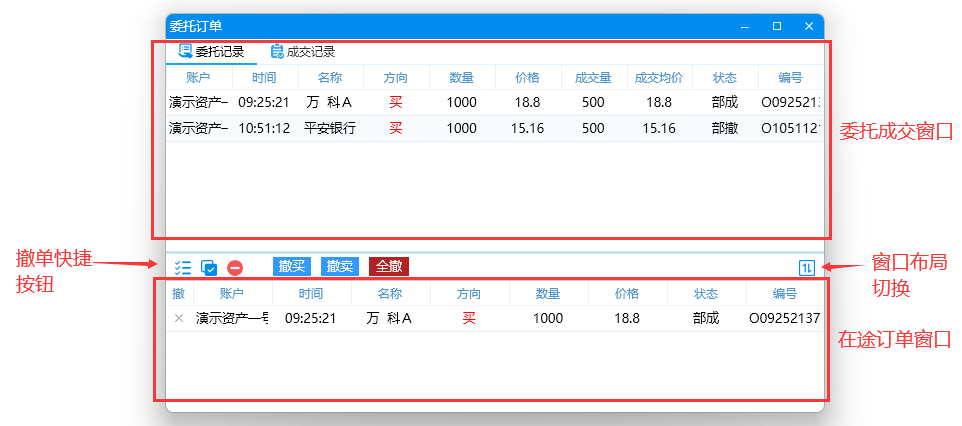Click 编号 header in the lower table
Screen dimensions: 962x426
(785, 294)
